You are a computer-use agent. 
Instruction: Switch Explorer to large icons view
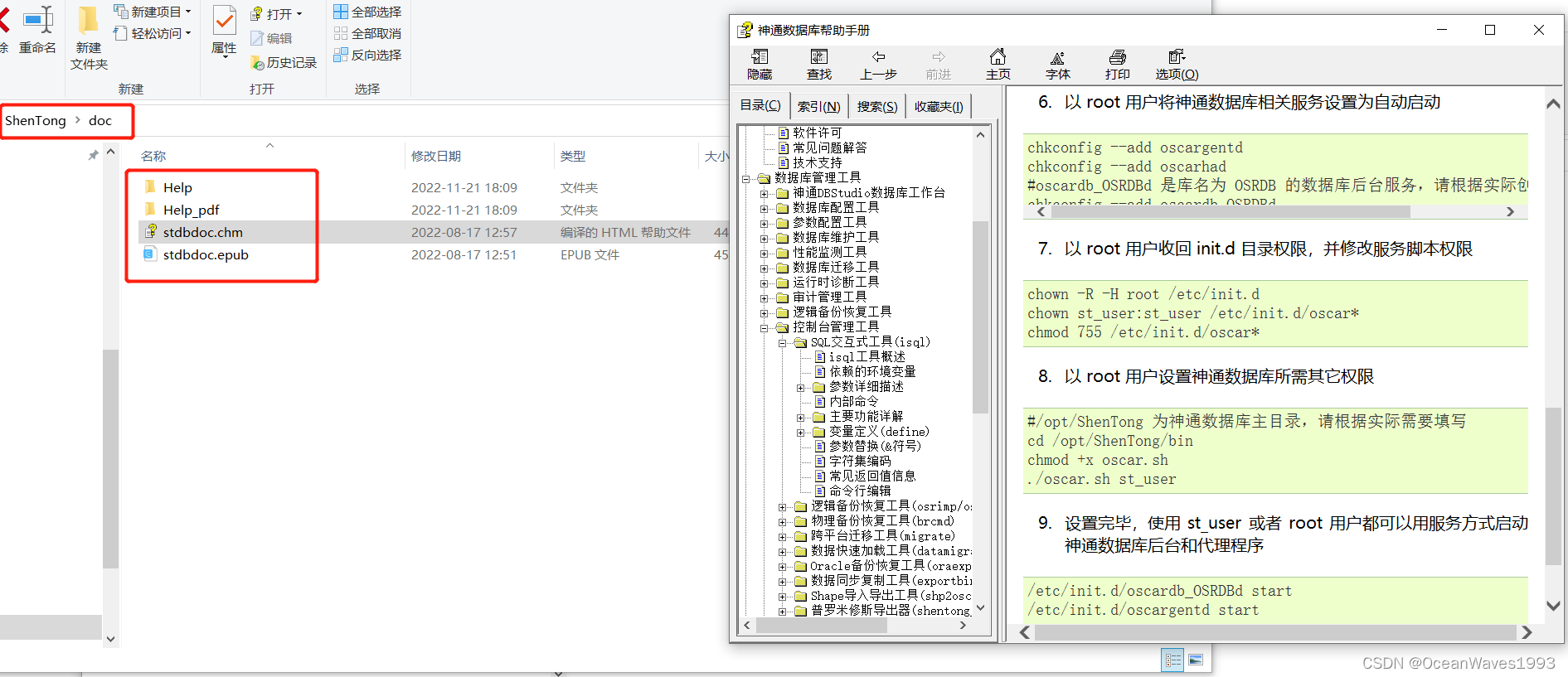pos(1196,660)
